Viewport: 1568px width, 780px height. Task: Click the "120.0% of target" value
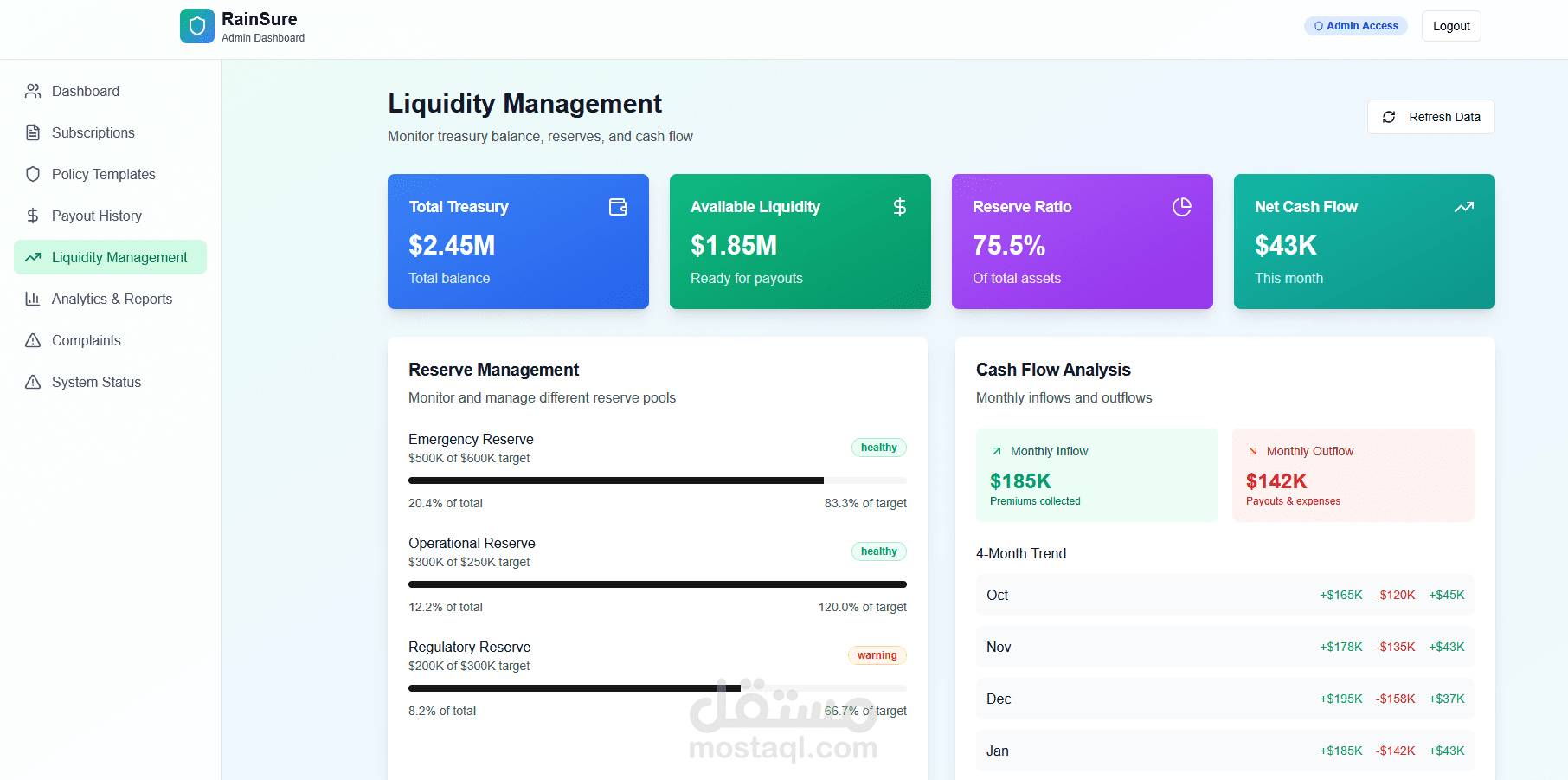863,607
